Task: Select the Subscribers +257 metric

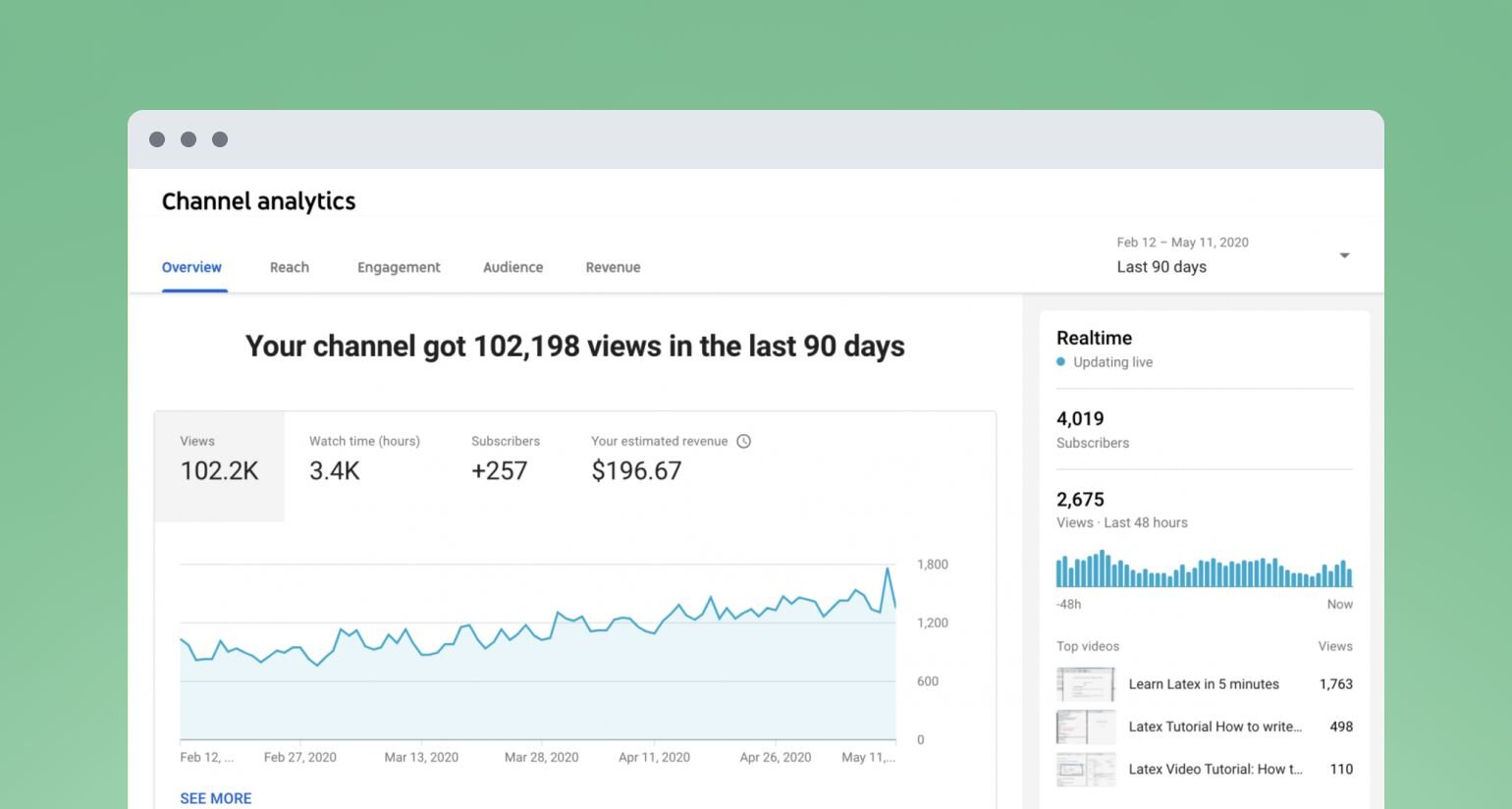Action: click(x=506, y=459)
